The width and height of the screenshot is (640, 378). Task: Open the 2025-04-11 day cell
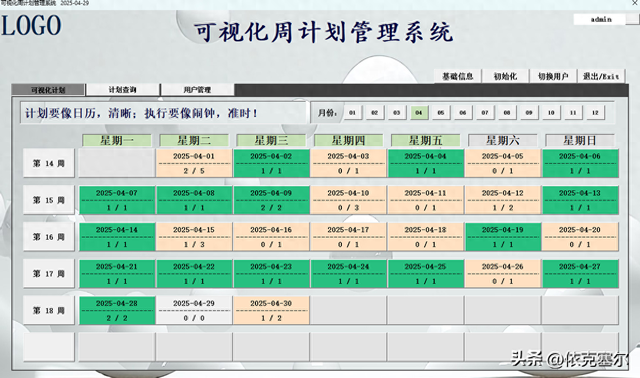(x=425, y=200)
